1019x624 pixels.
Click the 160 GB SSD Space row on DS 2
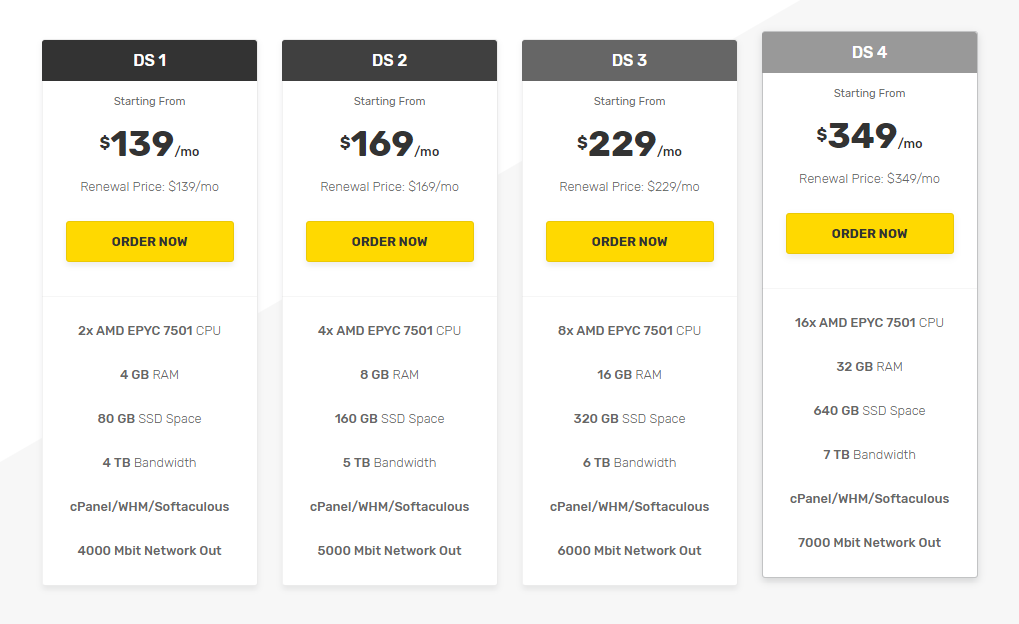[x=389, y=418]
